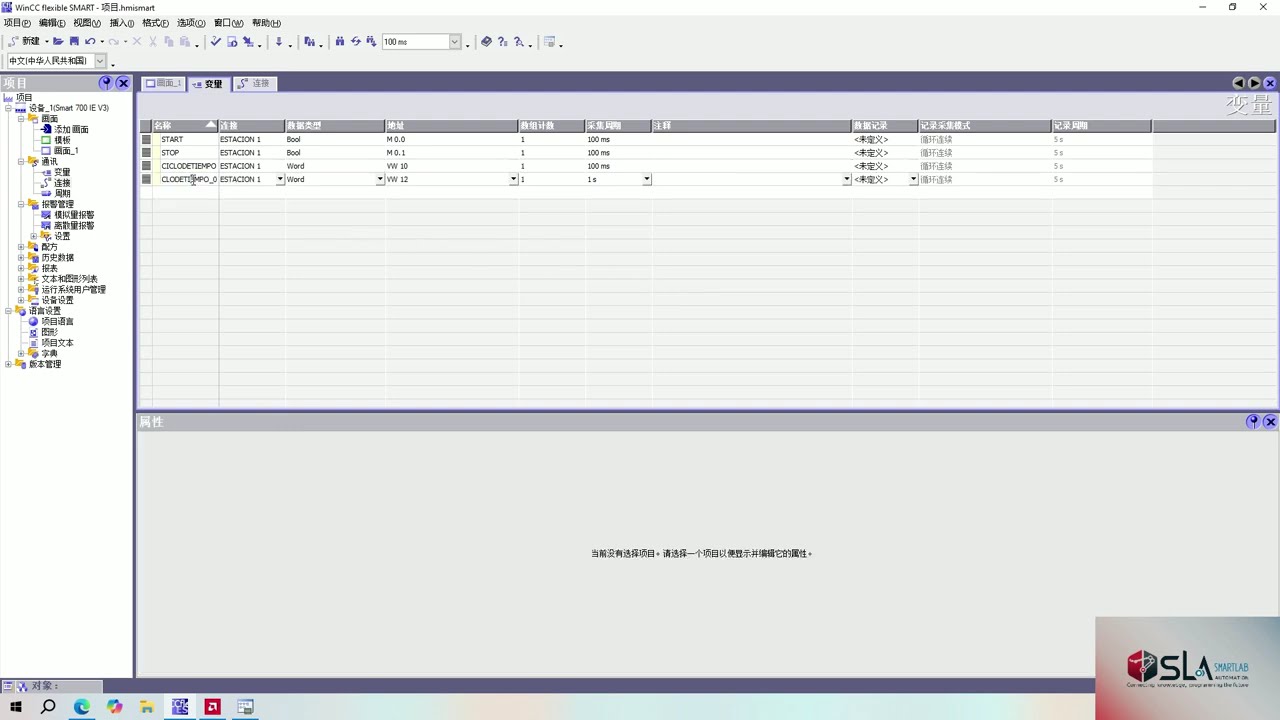
Task: Click the 数据记录 column header
Action: pyautogui.click(x=885, y=126)
